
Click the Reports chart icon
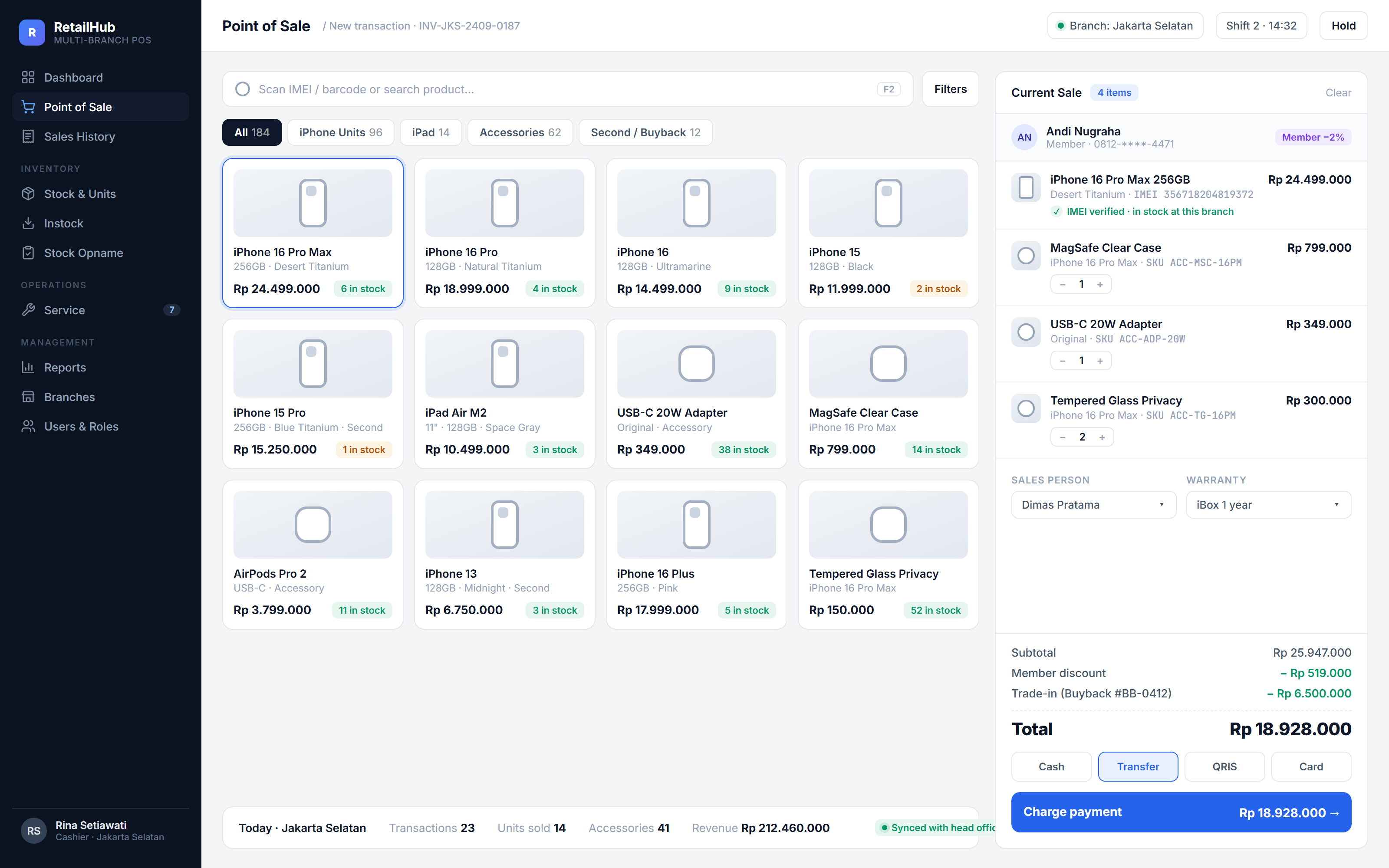[x=28, y=368]
